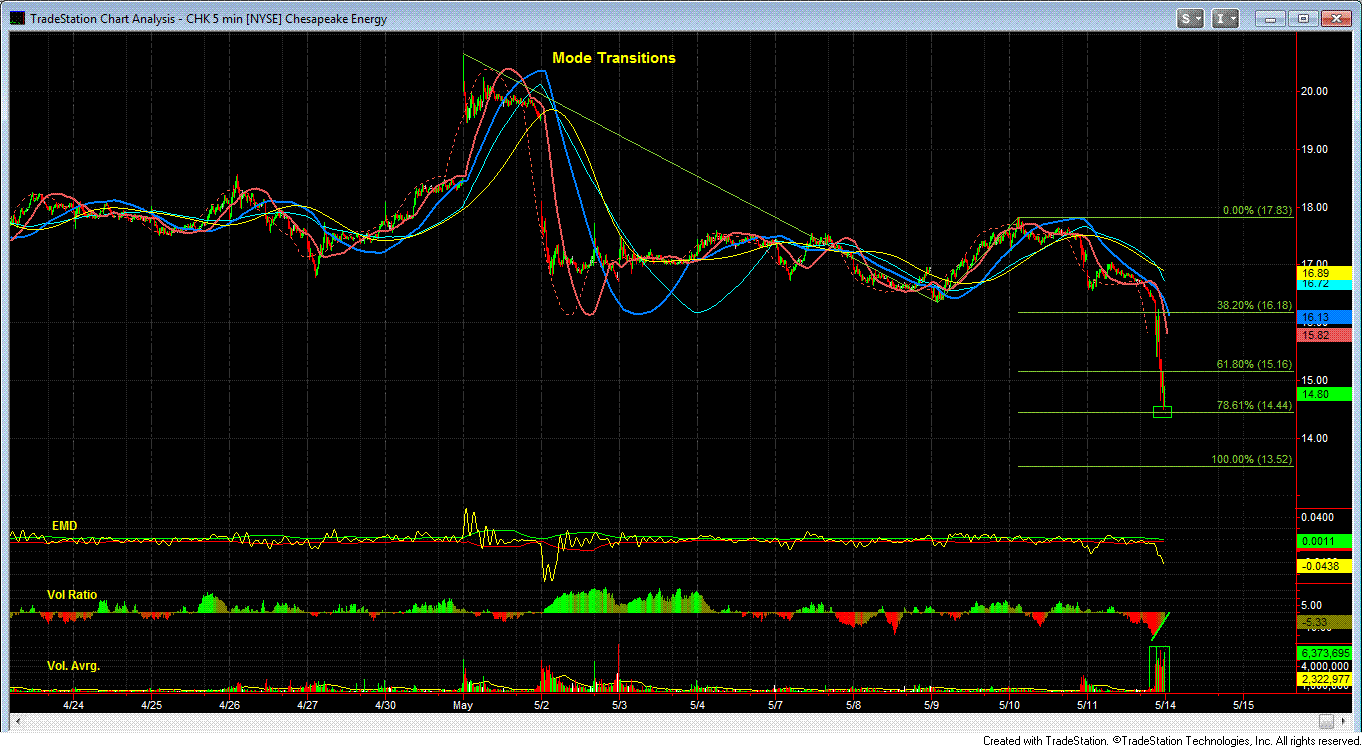Image resolution: width=1362 pixels, height=747 pixels.
Task: Select the 61.80% (15.16) Fibonacci label
Action: click(1254, 364)
